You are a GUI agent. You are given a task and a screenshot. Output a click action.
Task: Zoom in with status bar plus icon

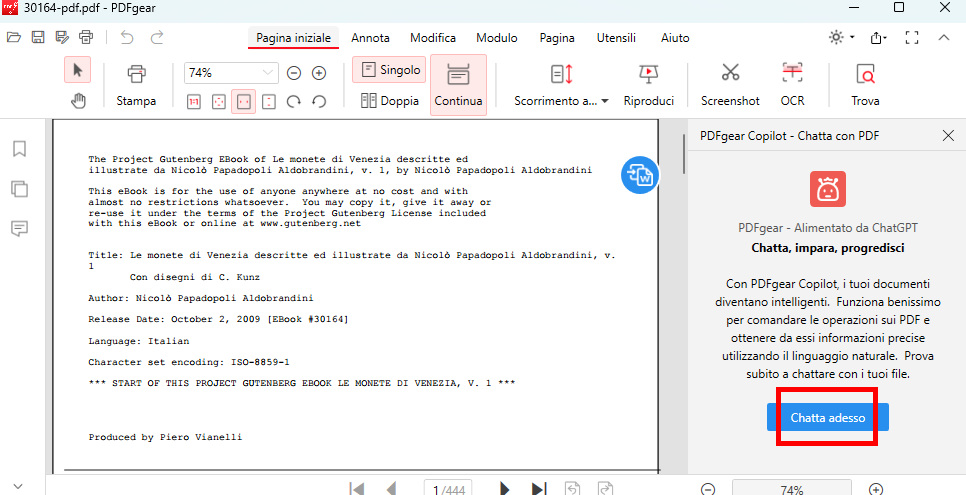pos(875,490)
